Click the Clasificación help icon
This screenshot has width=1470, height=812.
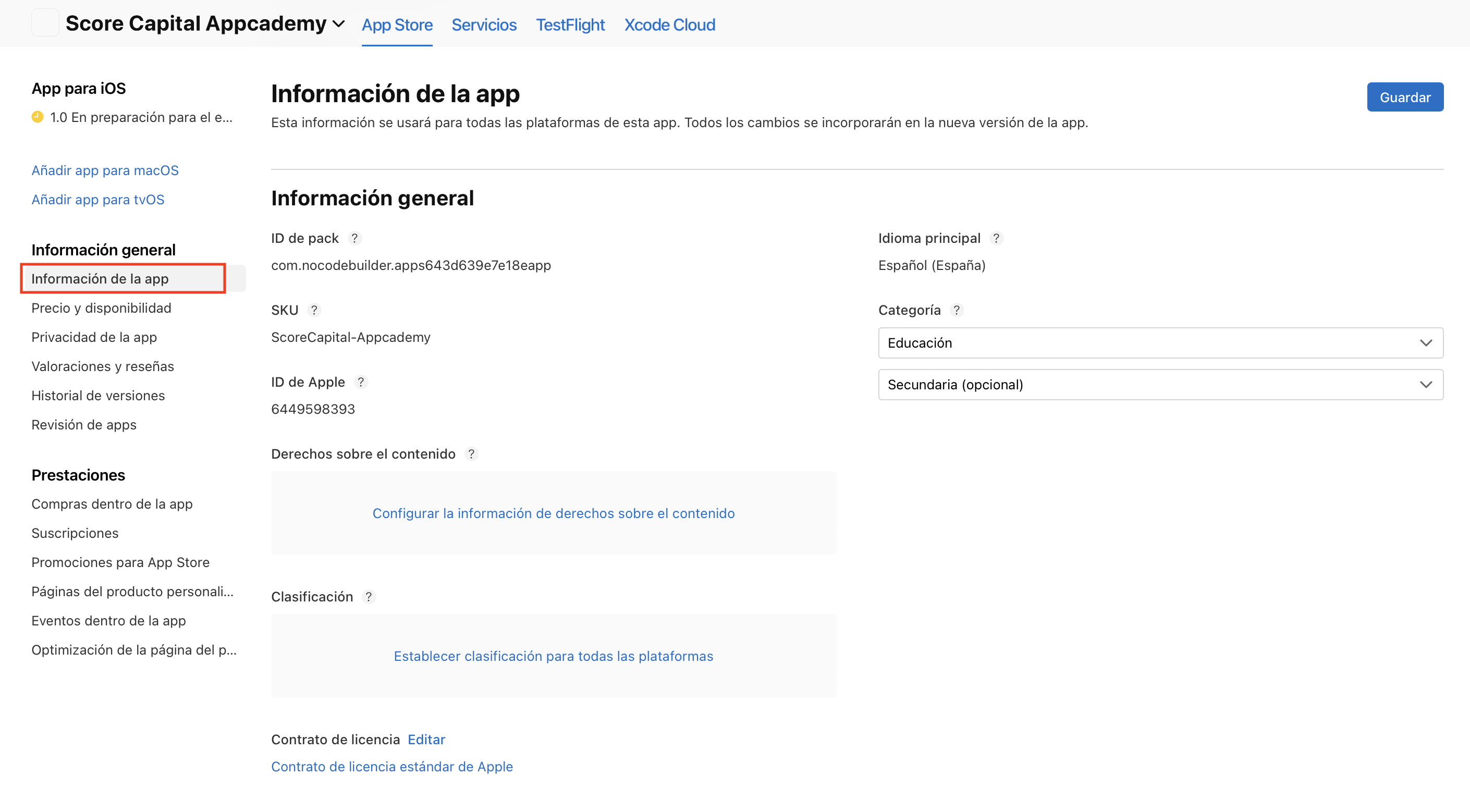369,597
